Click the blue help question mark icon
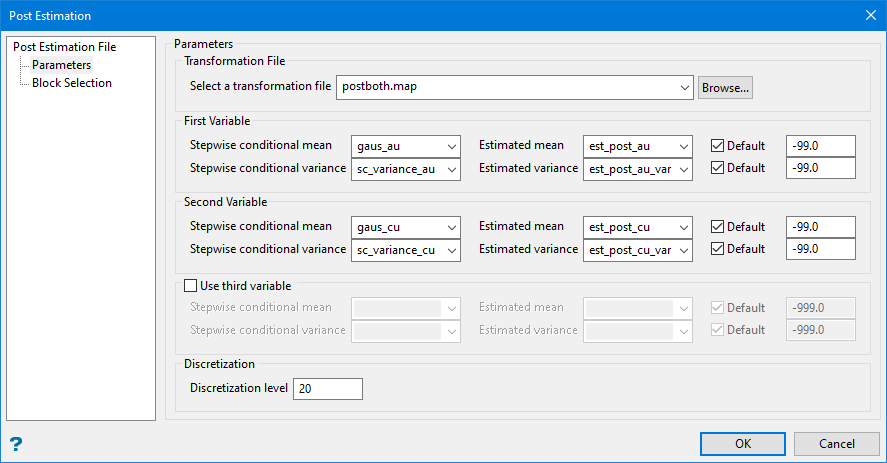This screenshot has height=463, width=887. click(16, 444)
